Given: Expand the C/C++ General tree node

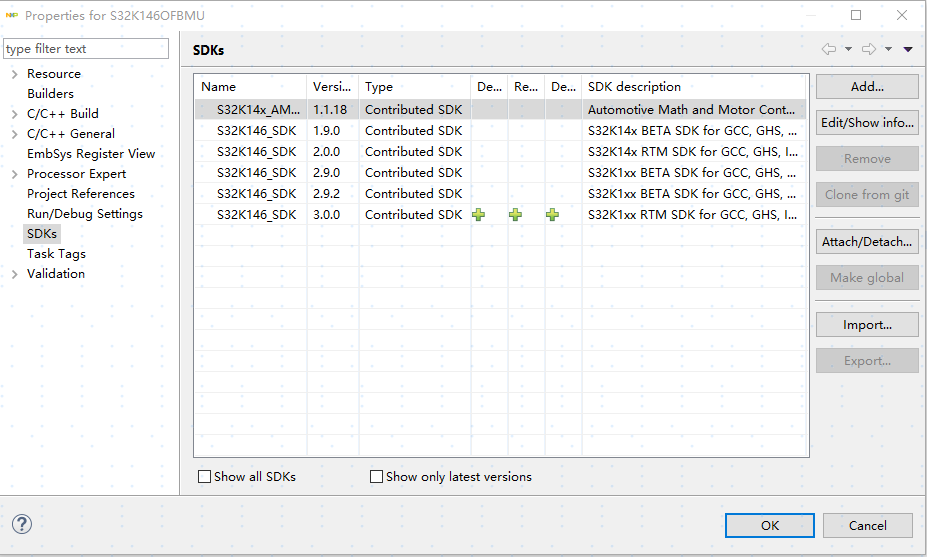Looking at the screenshot, I should pyautogui.click(x=15, y=134).
